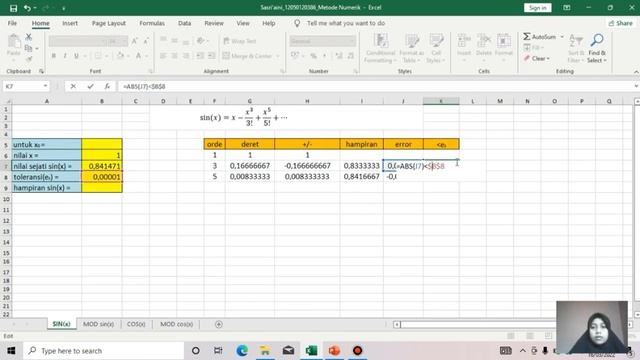Viewport: 640px width, 360px height.
Task: Open the Name Box dropdown arrow
Action: [45, 87]
